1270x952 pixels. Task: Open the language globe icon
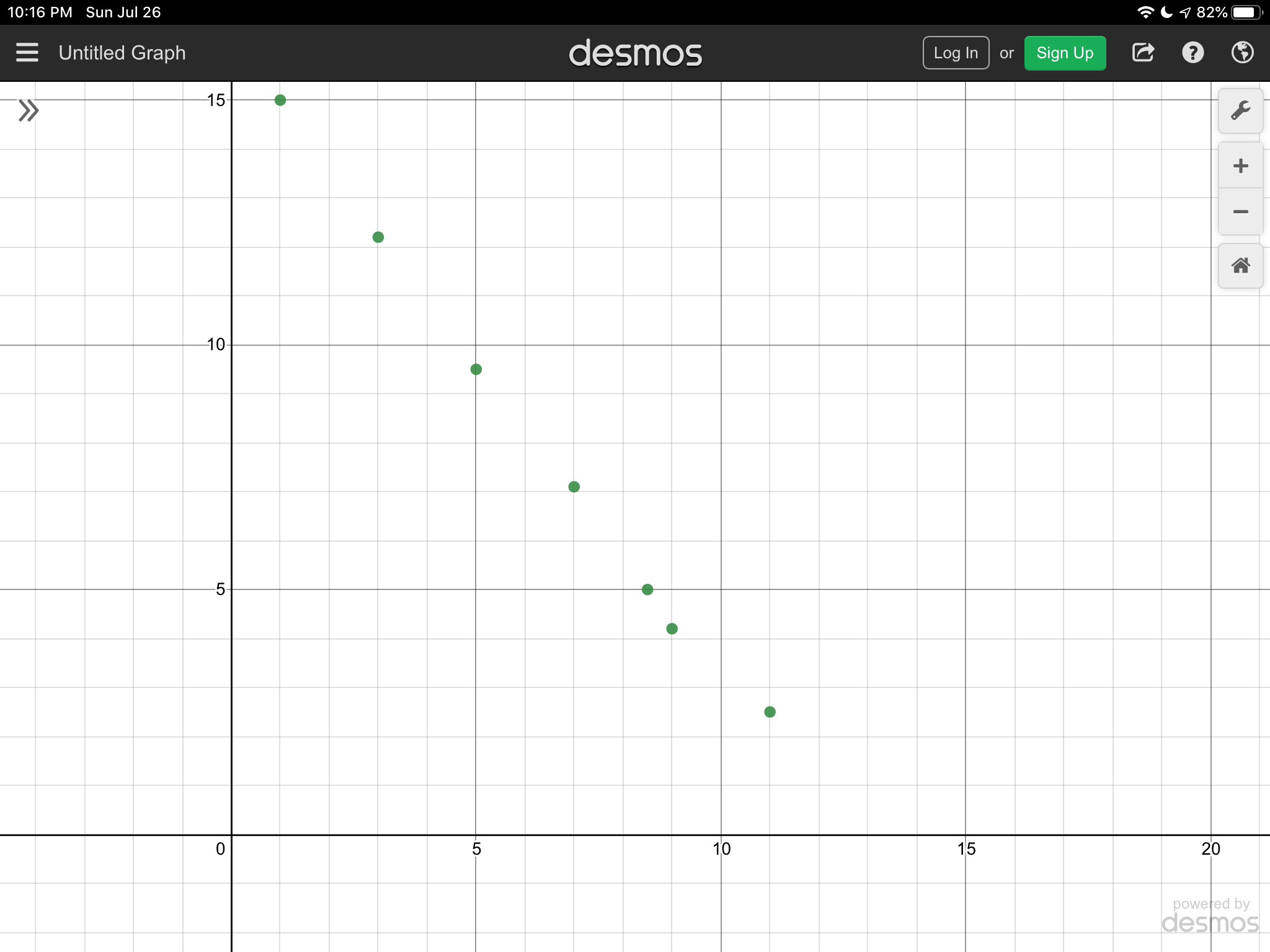point(1242,53)
